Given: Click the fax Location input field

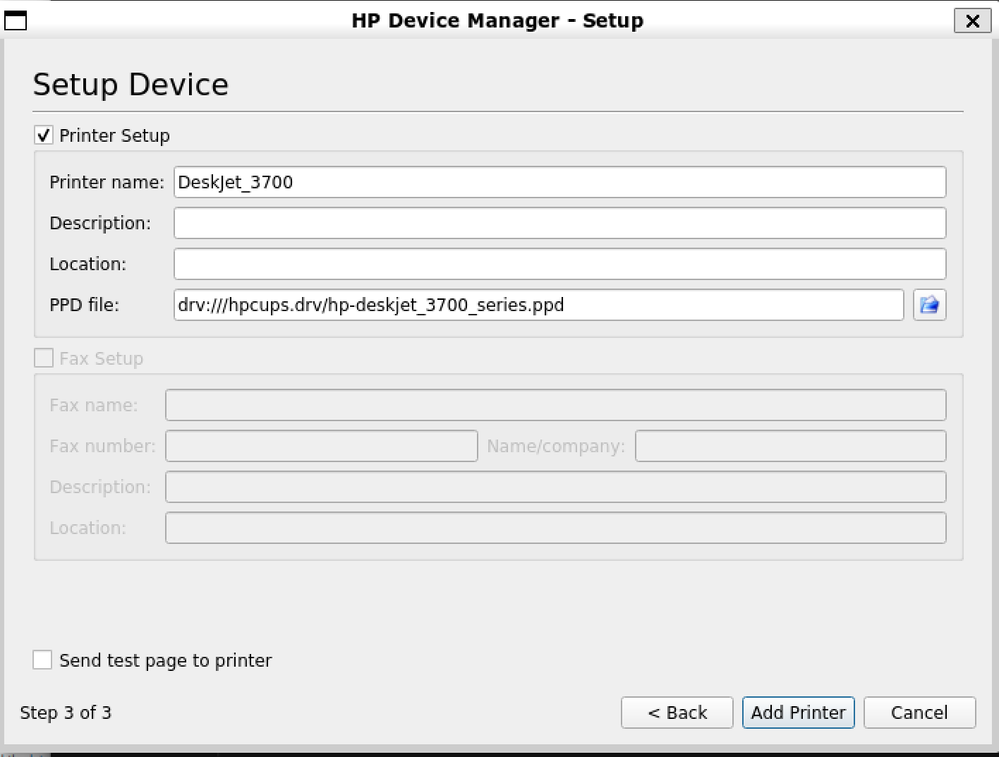Looking at the screenshot, I should pos(556,528).
